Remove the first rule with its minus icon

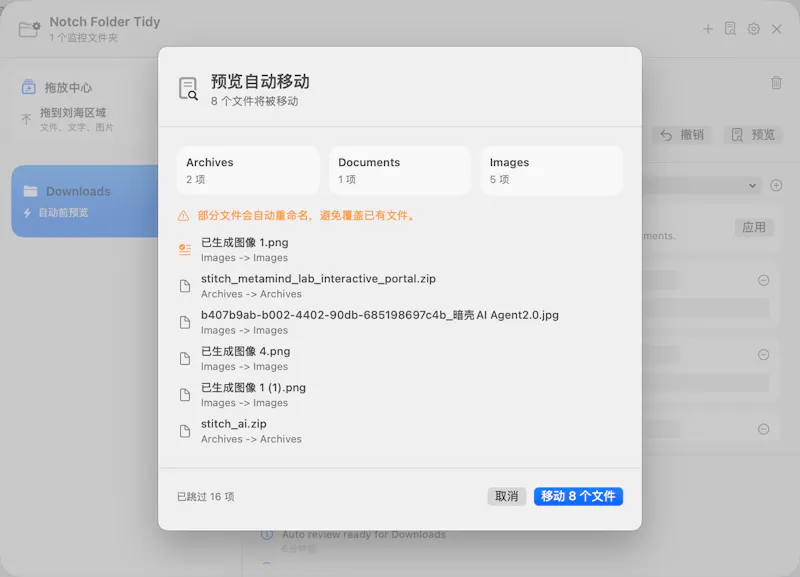pos(763,280)
